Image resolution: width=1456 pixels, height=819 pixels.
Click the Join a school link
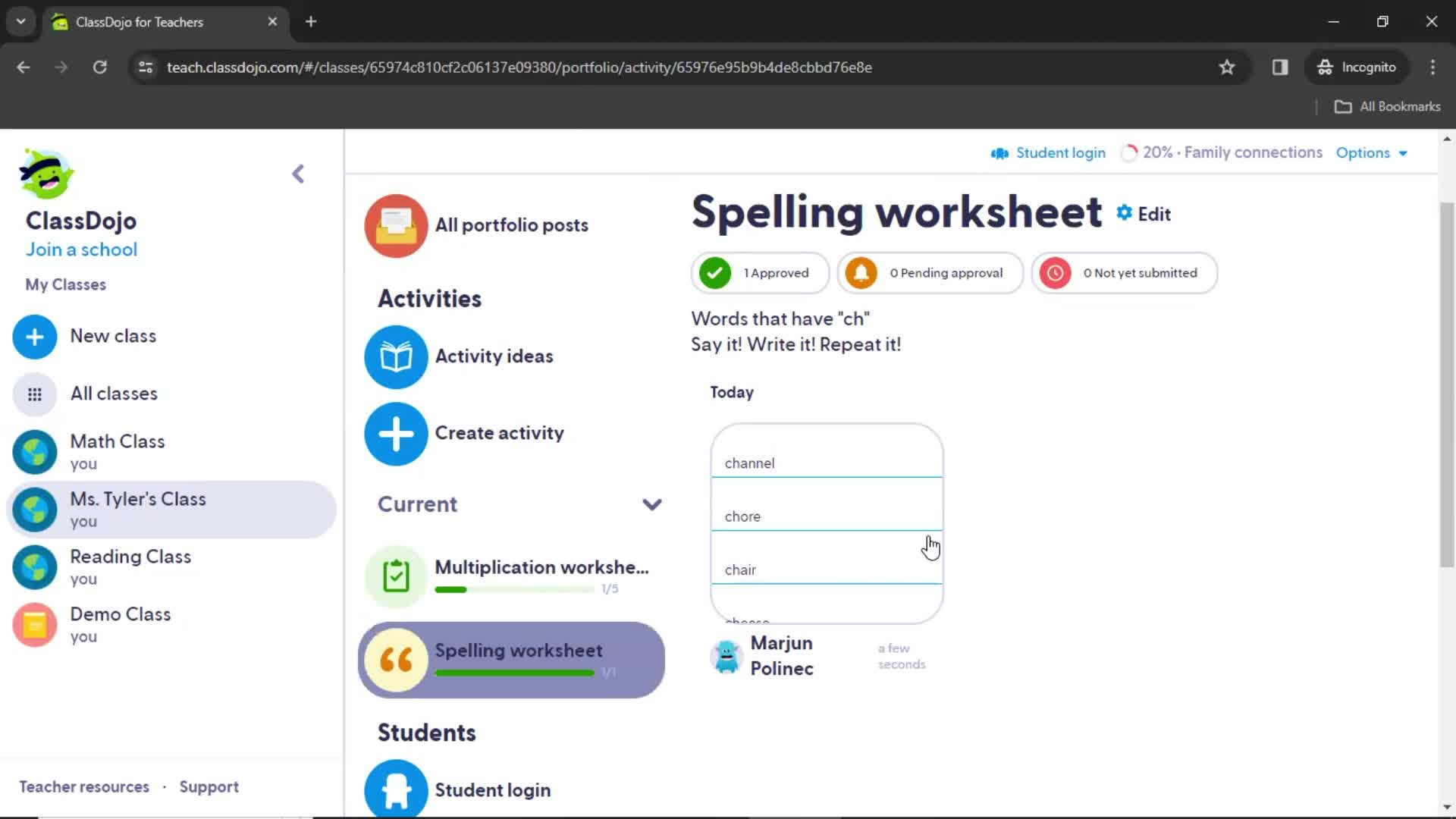click(x=82, y=249)
